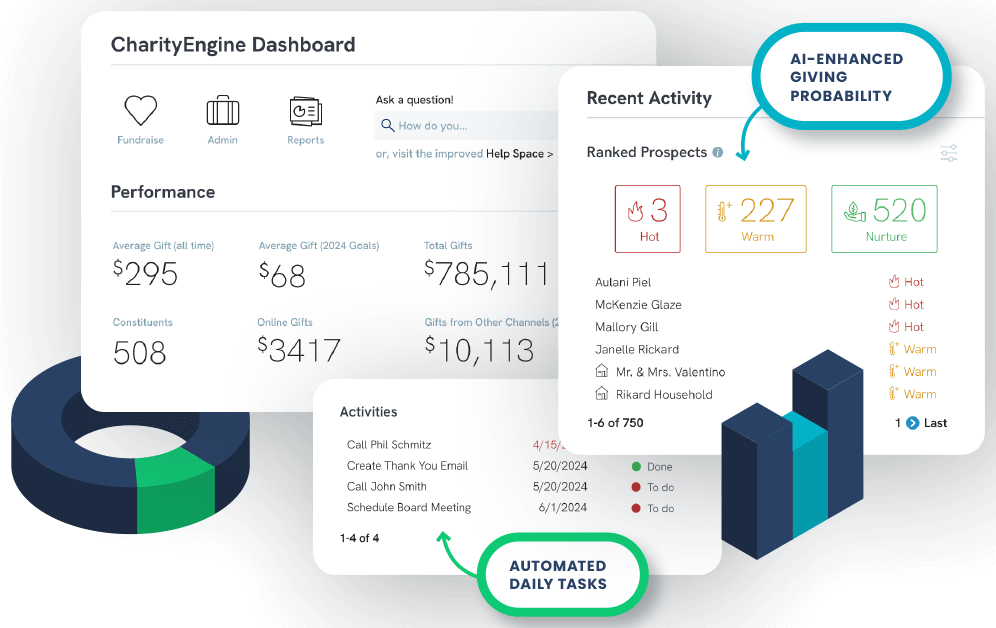Image resolution: width=996 pixels, height=628 pixels.
Task: Select the Hot prospects card
Action: tap(647, 219)
